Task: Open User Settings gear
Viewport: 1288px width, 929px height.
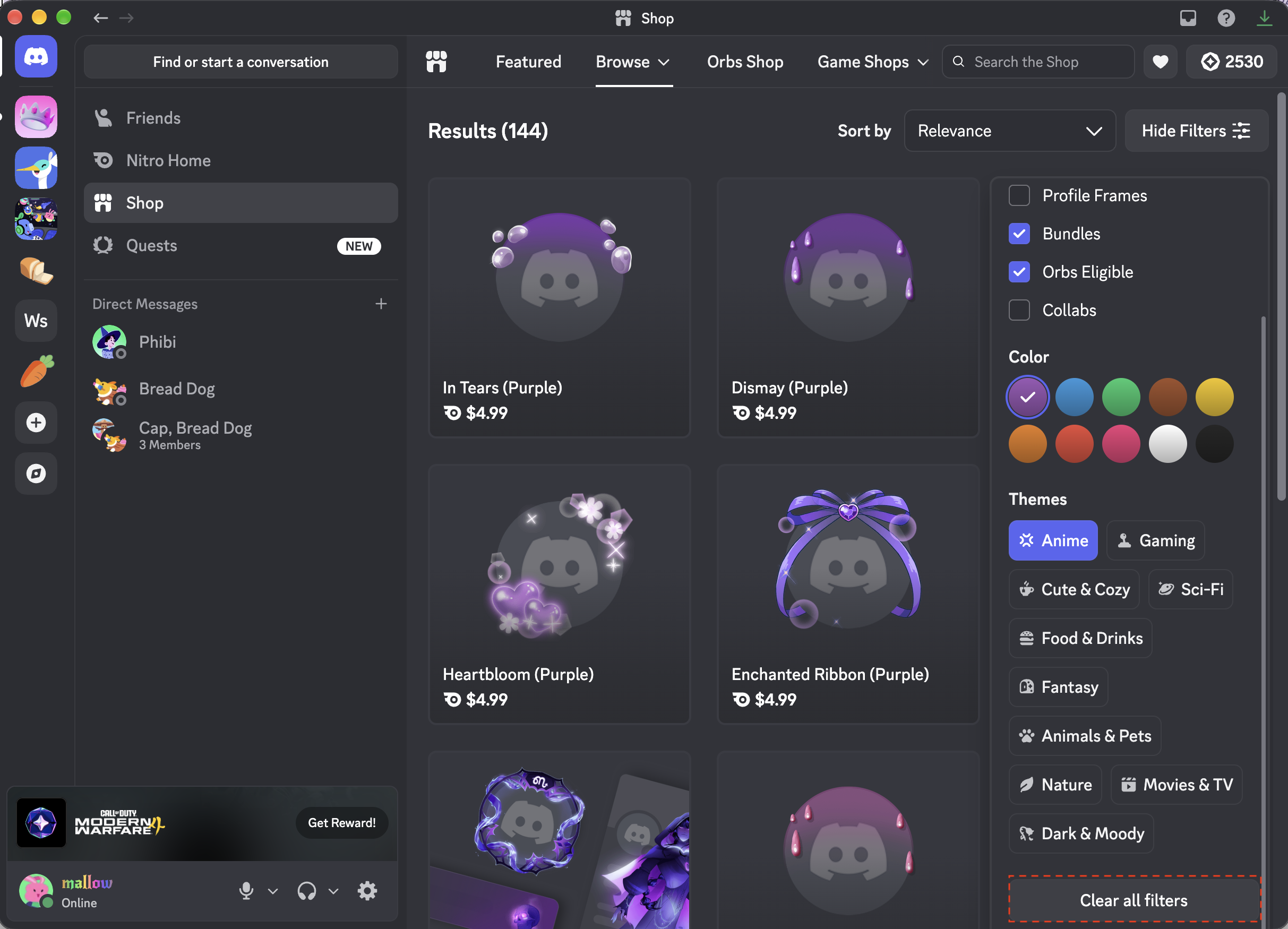Action: [367, 890]
